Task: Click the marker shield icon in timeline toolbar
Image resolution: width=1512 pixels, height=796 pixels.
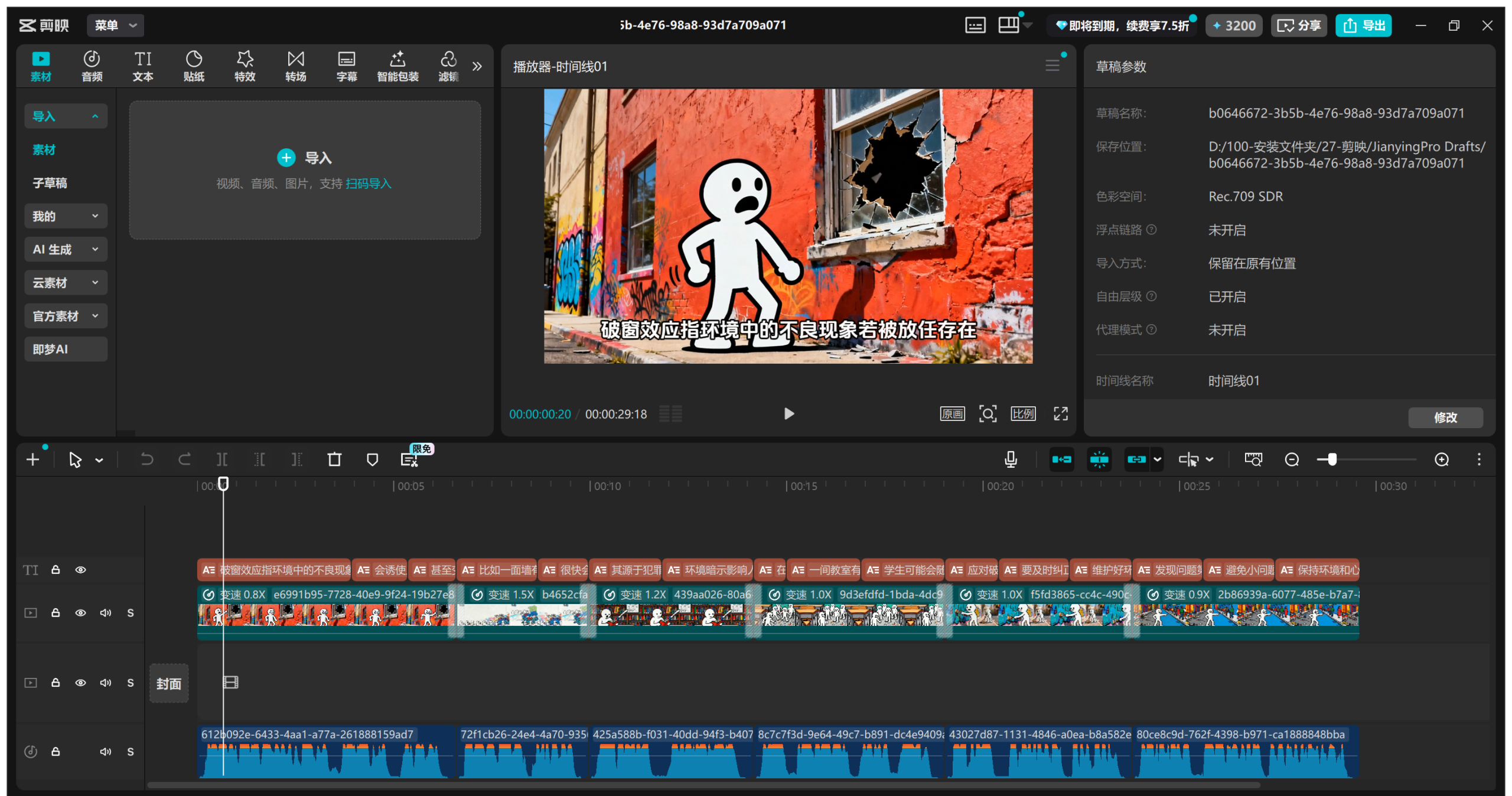Action: pos(372,459)
